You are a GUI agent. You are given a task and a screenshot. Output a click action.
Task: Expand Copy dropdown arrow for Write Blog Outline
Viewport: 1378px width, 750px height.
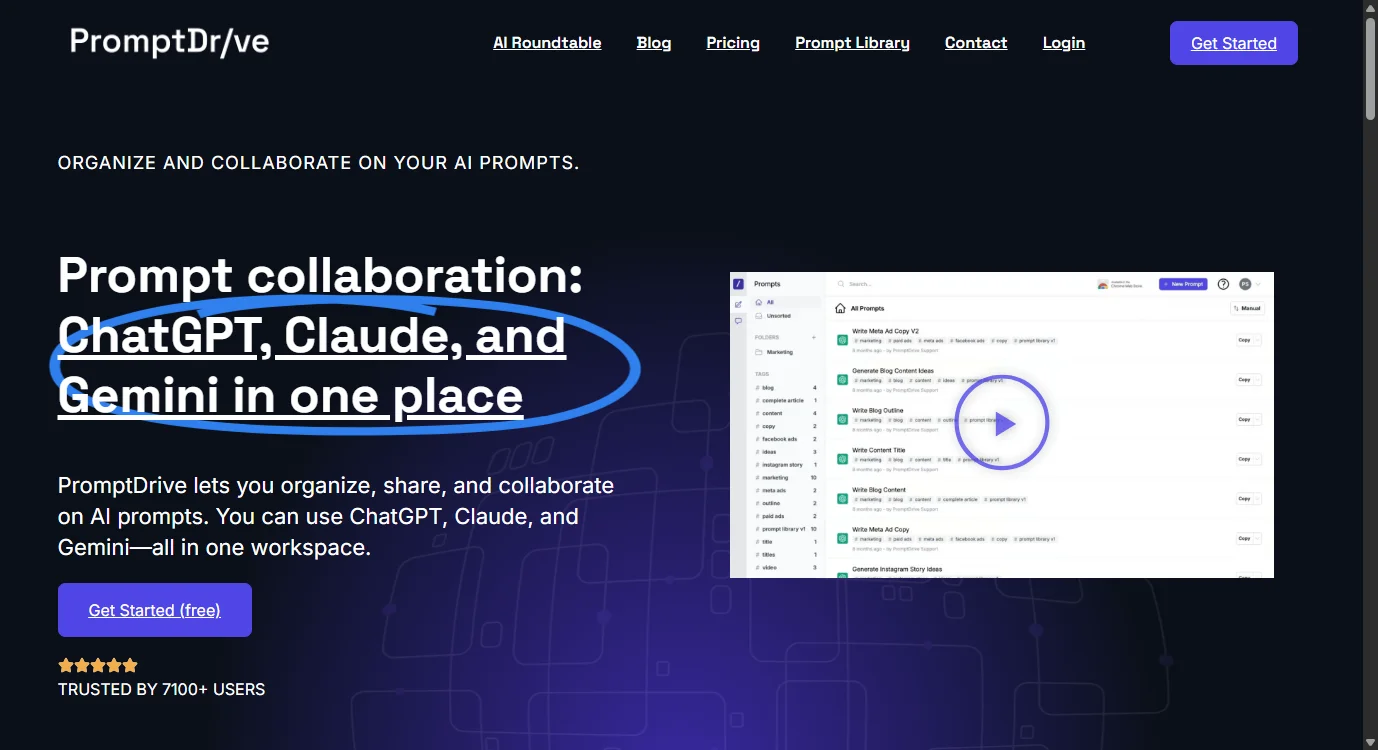(1257, 420)
